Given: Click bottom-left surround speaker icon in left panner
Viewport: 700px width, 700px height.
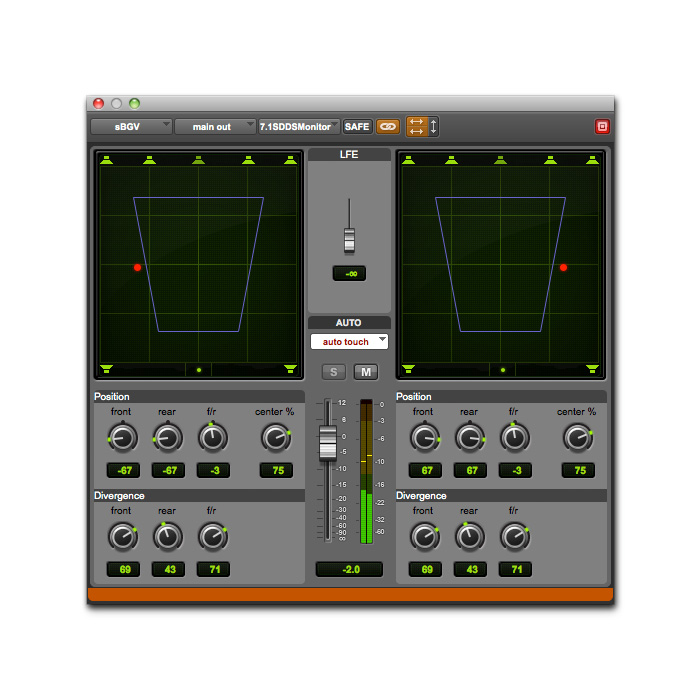Looking at the screenshot, I should tap(106, 369).
